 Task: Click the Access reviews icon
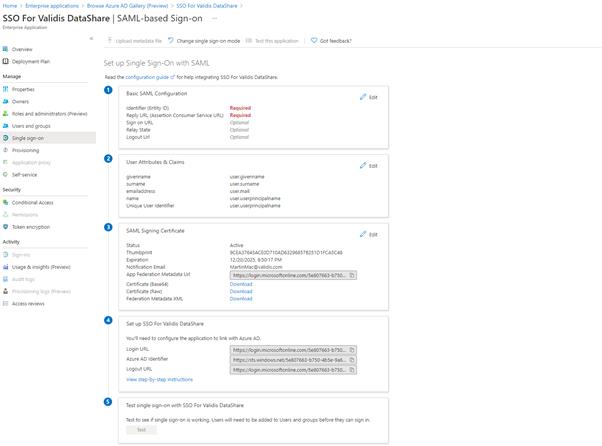coord(5,303)
